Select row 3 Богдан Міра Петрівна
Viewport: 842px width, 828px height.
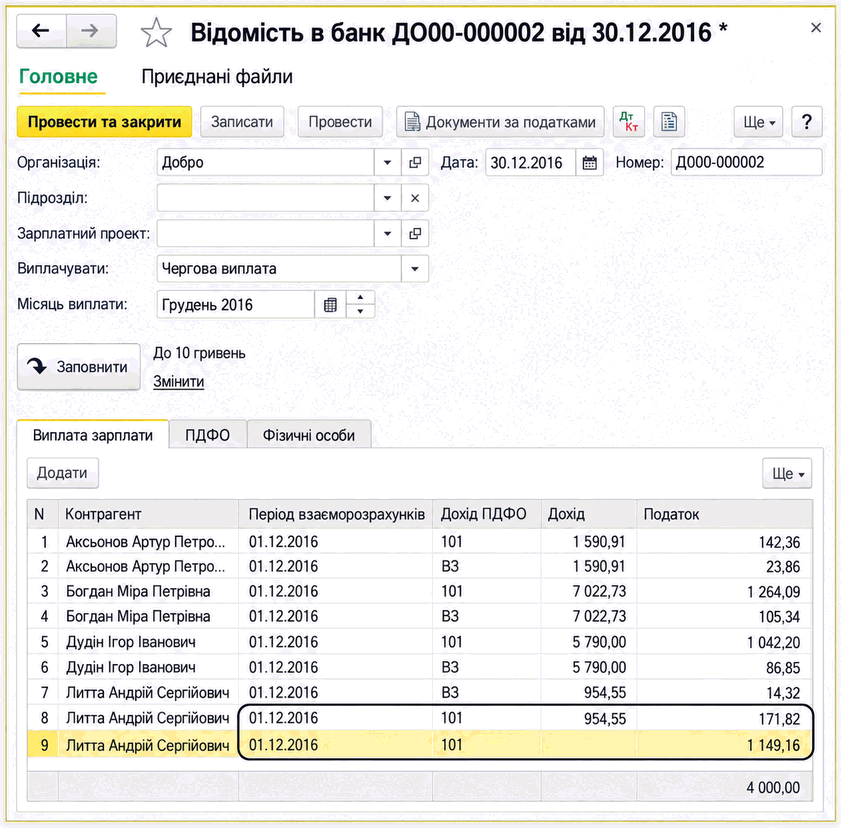tap(420, 591)
